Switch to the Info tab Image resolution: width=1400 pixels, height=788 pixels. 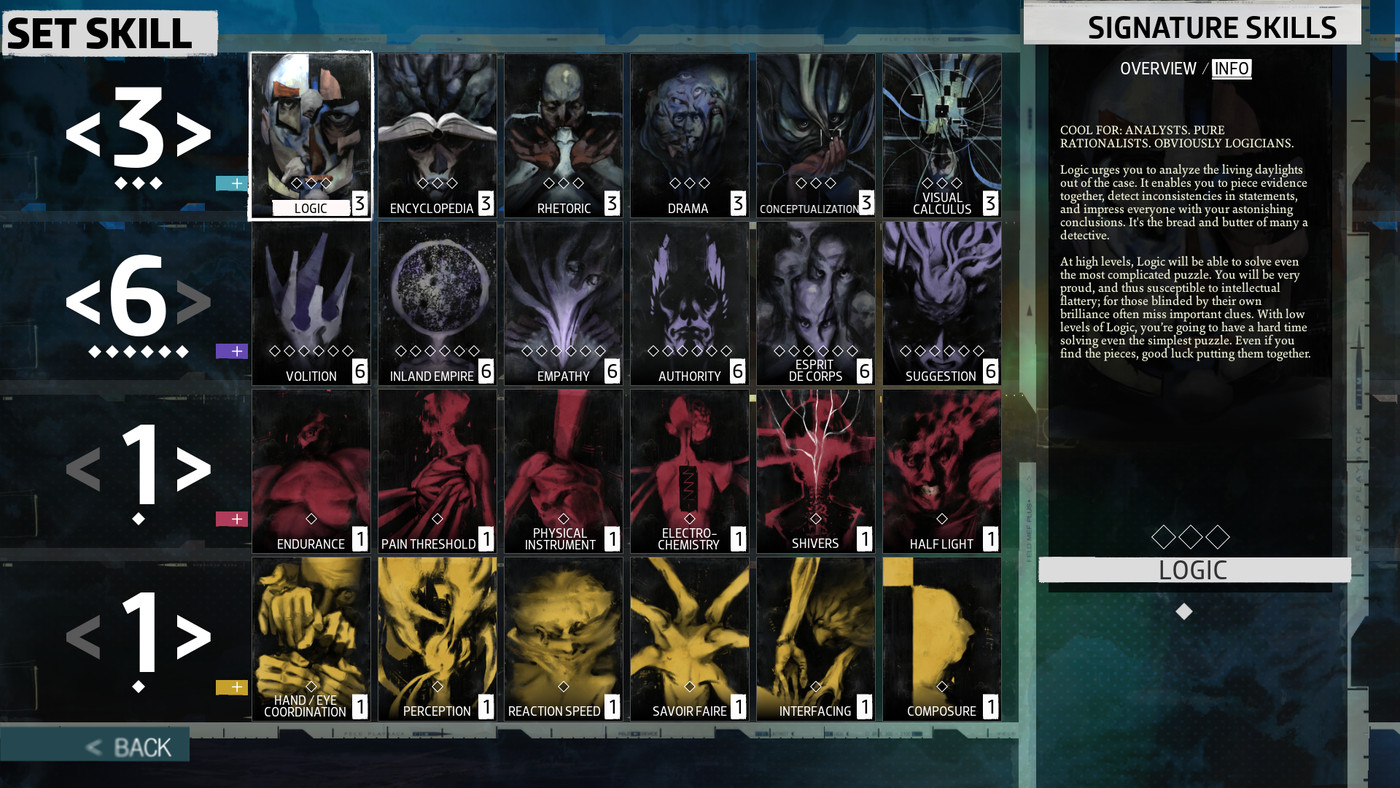(x=1232, y=68)
